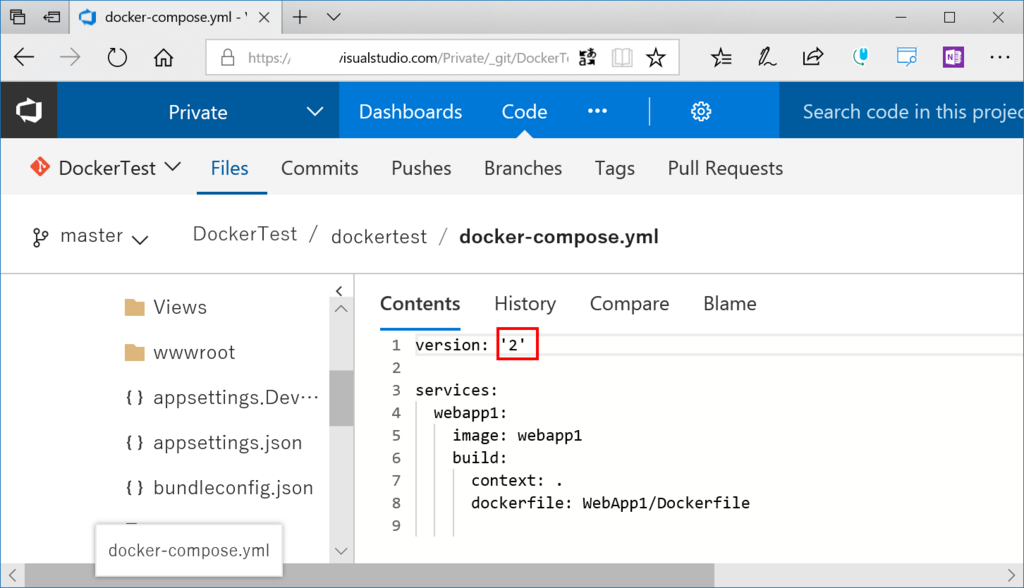1024x588 pixels.
Task: Switch to the Files tab
Action: coord(229,168)
